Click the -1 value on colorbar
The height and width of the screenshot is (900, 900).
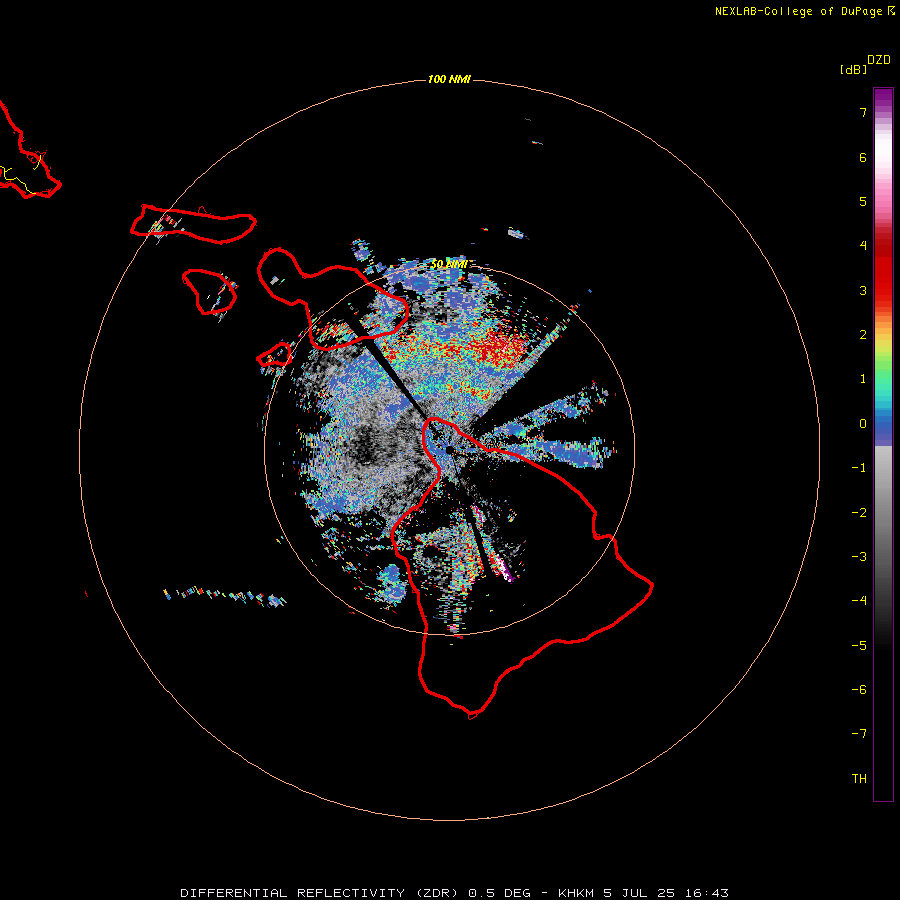point(859,468)
